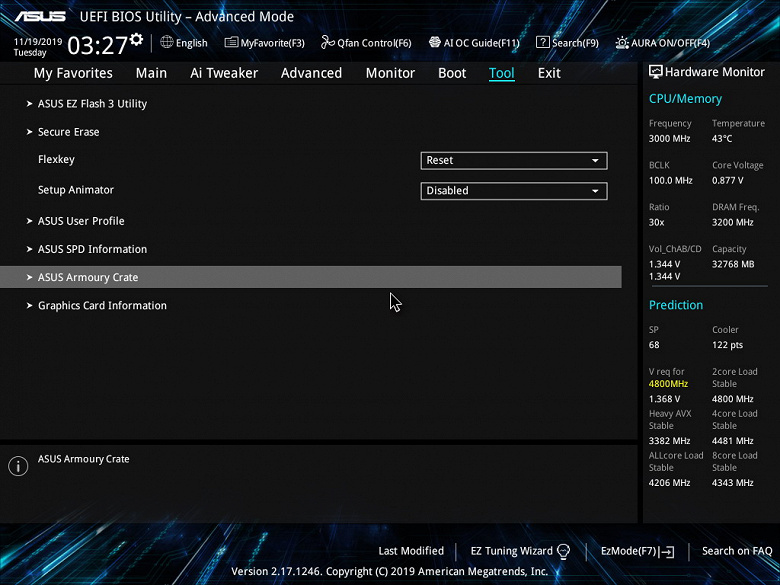780x585 pixels.
Task: Click the Qfan Control fan icon
Action: (328, 42)
